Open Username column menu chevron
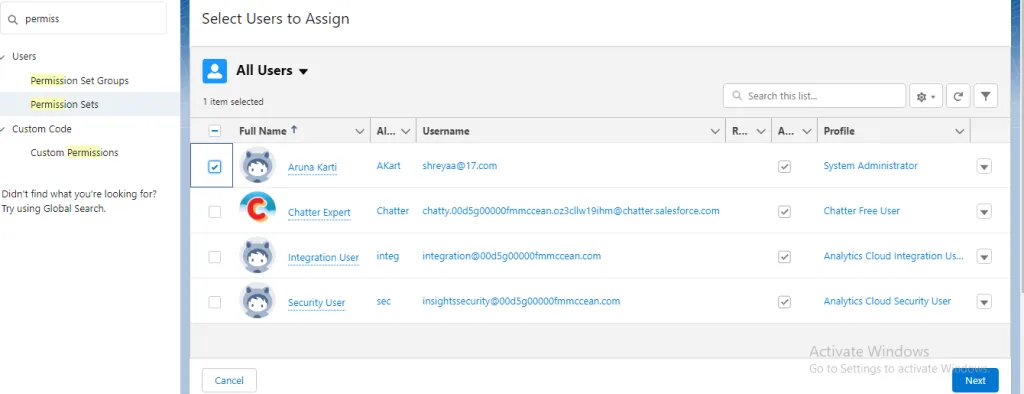This screenshot has height=394, width=1024. [x=715, y=131]
